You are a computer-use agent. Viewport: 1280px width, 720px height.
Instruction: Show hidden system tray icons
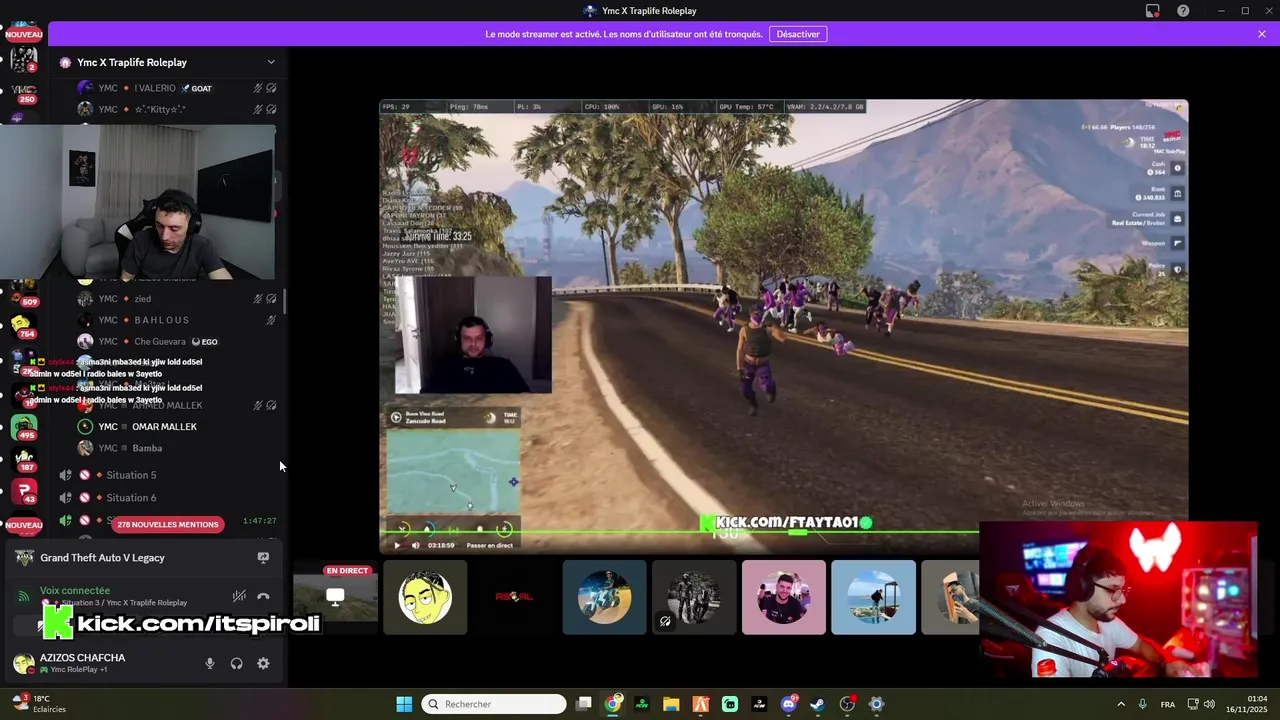pyautogui.click(x=1120, y=704)
